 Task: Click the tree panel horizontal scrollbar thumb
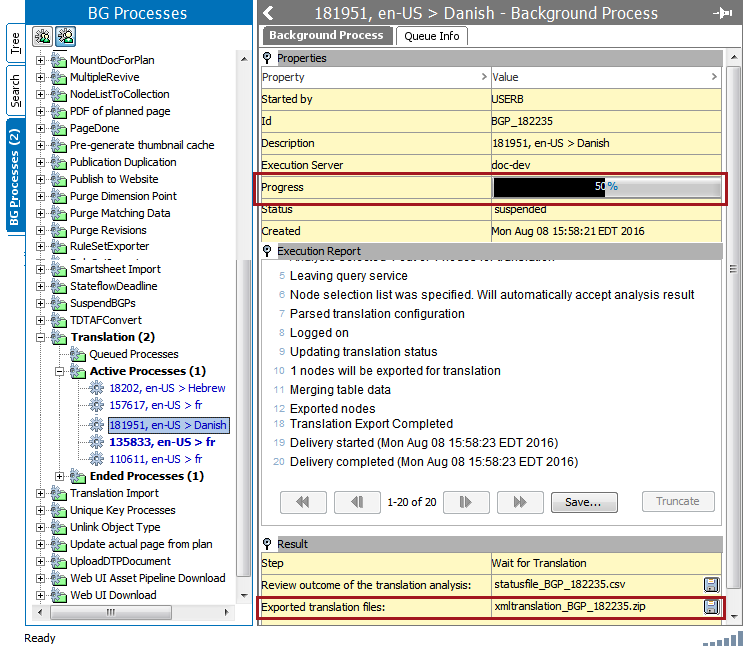click(111, 612)
